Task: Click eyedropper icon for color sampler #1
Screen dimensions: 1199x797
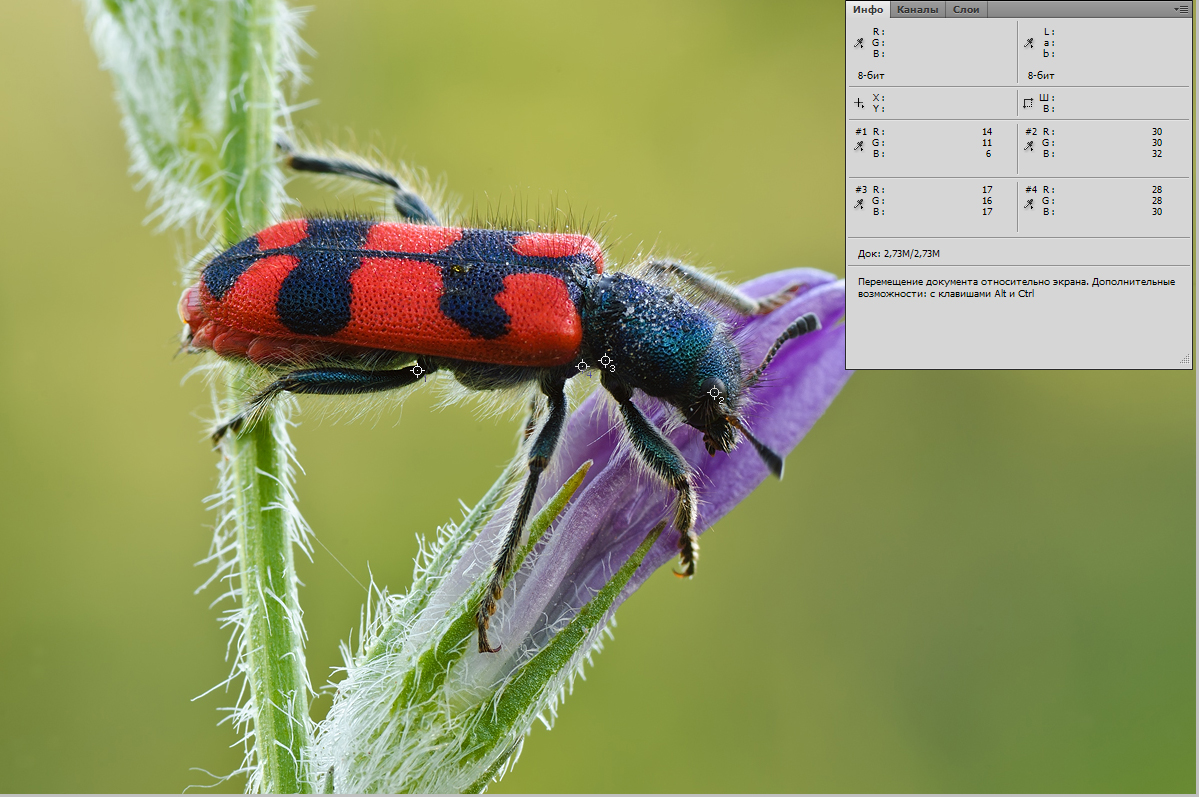Action: pos(858,146)
